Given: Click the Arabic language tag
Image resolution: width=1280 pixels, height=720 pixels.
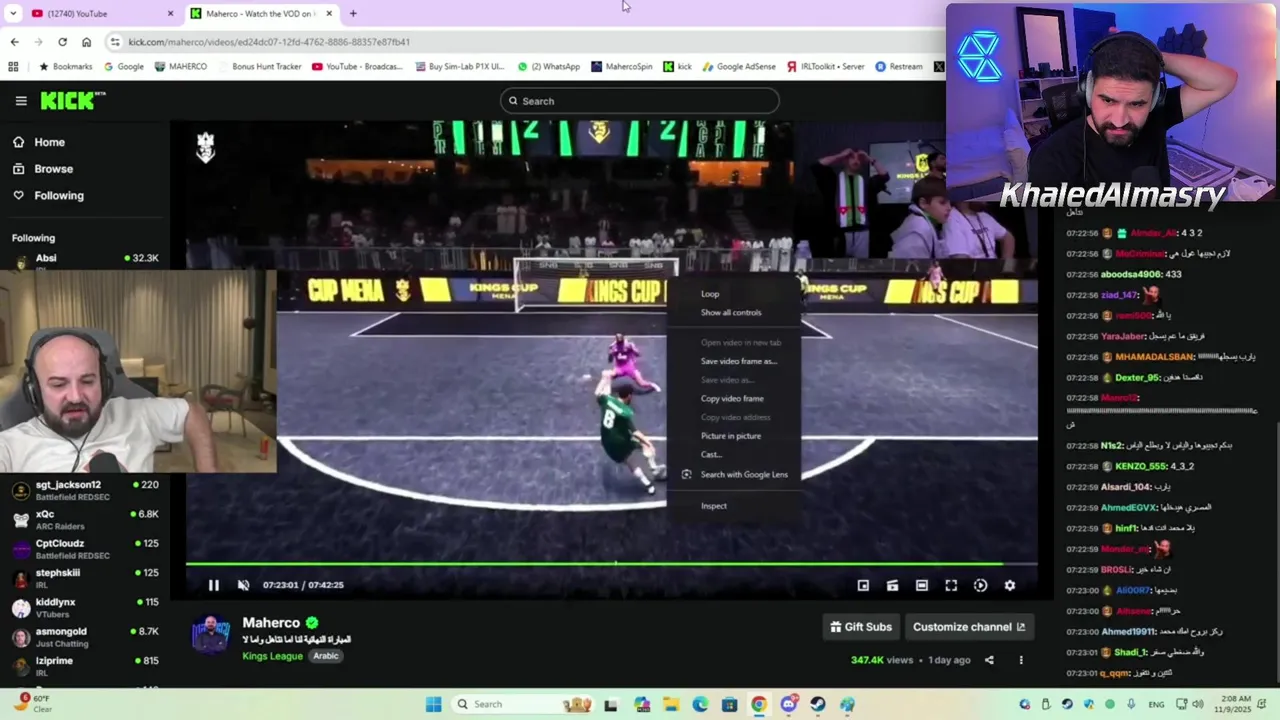Looking at the screenshot, I should tap(326, 656).
